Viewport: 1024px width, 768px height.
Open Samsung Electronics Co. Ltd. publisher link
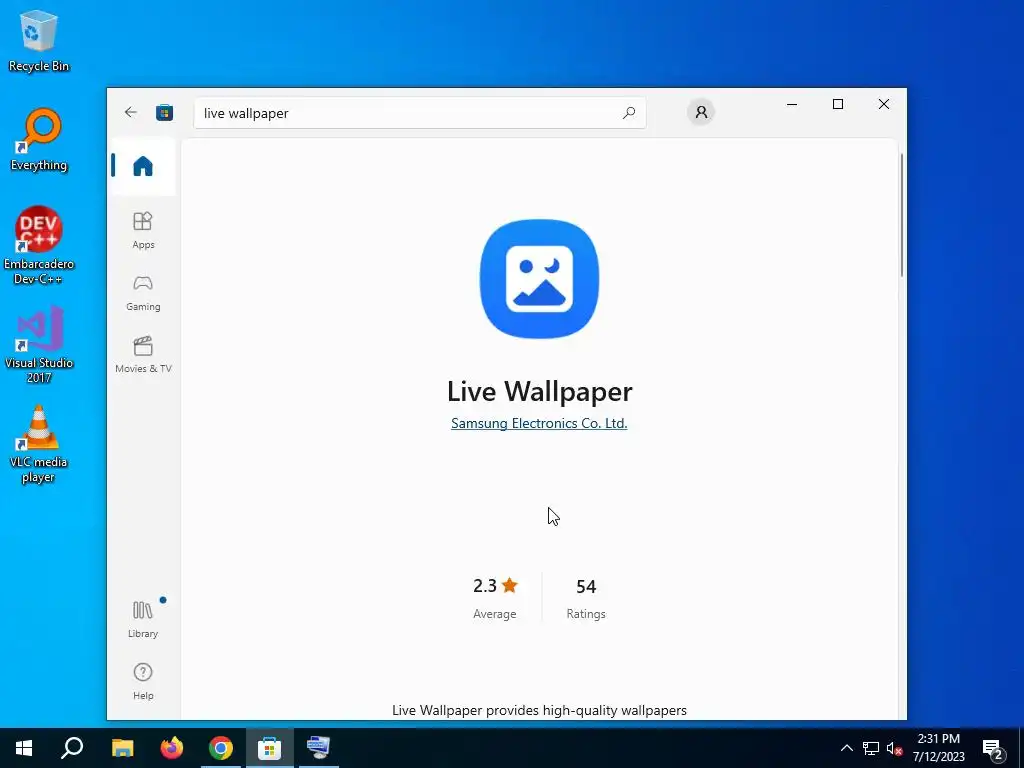(539, 423)
